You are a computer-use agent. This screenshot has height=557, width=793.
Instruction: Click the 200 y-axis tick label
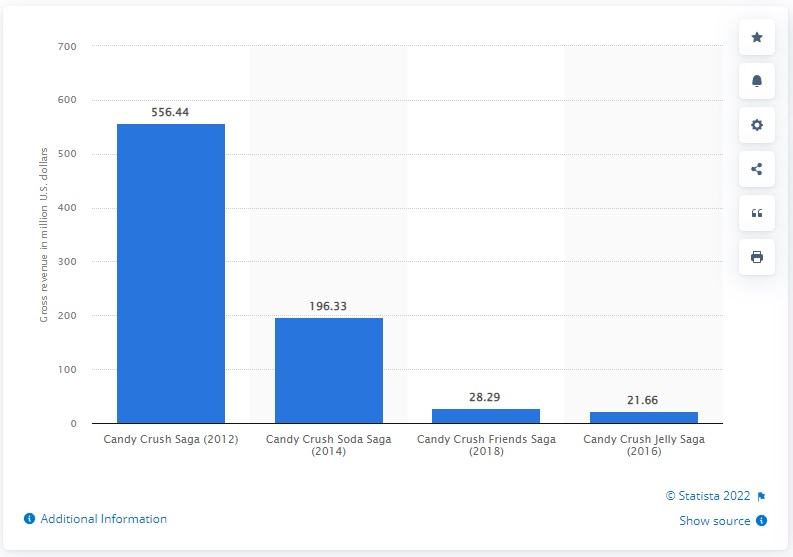[x=67, y=316]
